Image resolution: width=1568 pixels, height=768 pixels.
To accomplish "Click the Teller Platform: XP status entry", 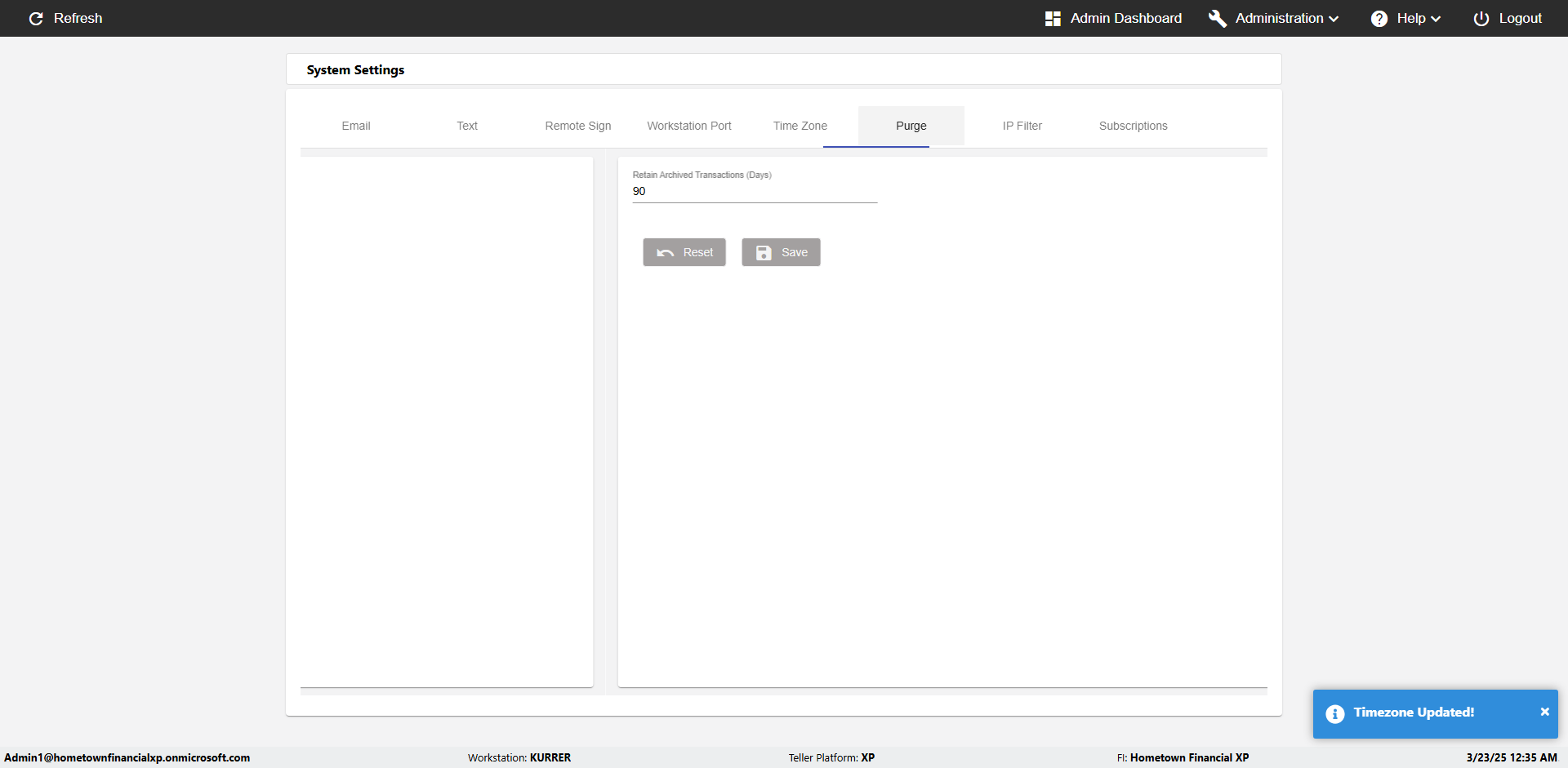I will [831, 758].
